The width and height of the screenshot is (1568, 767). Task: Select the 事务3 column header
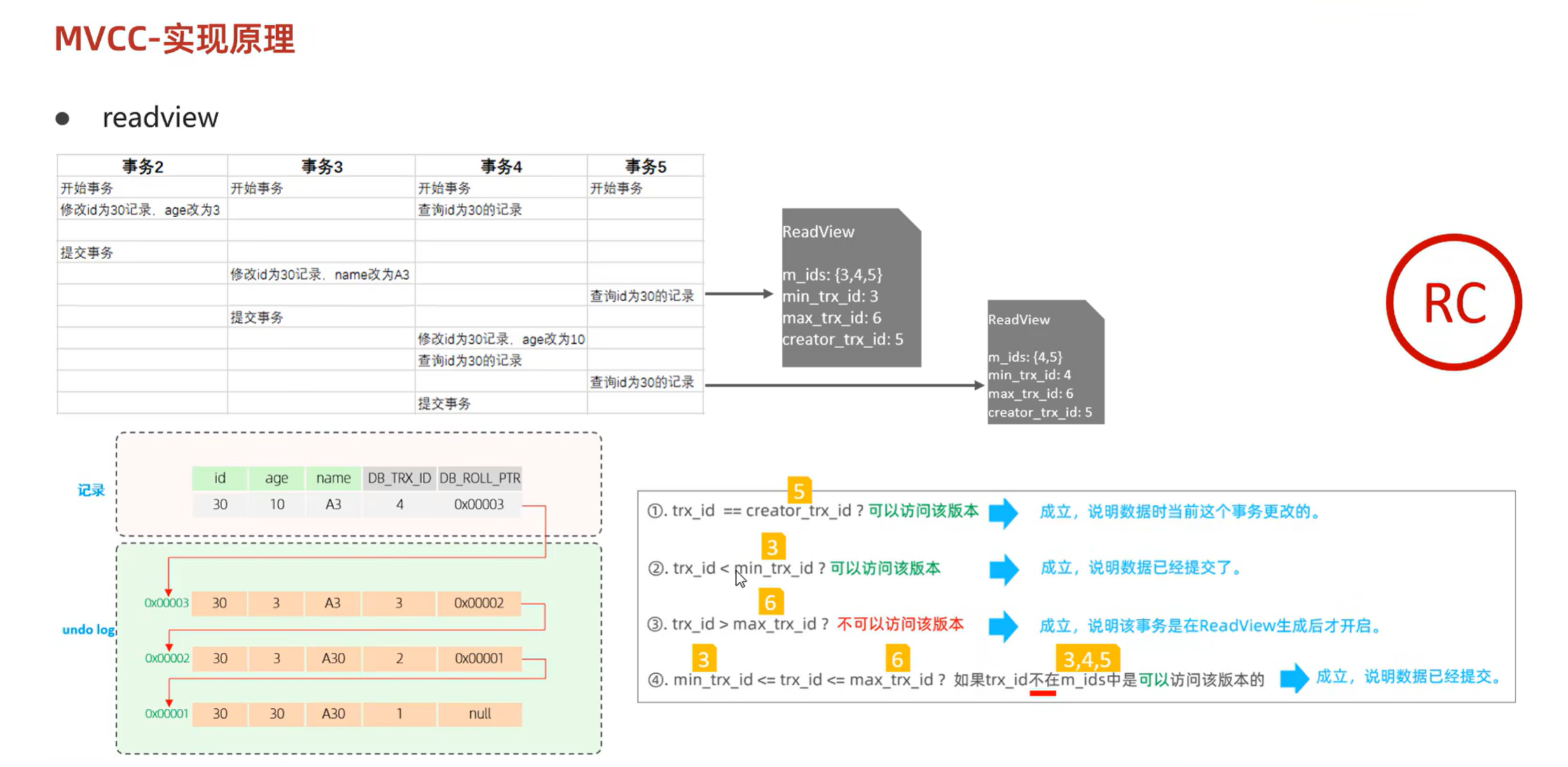click(322, 166)
